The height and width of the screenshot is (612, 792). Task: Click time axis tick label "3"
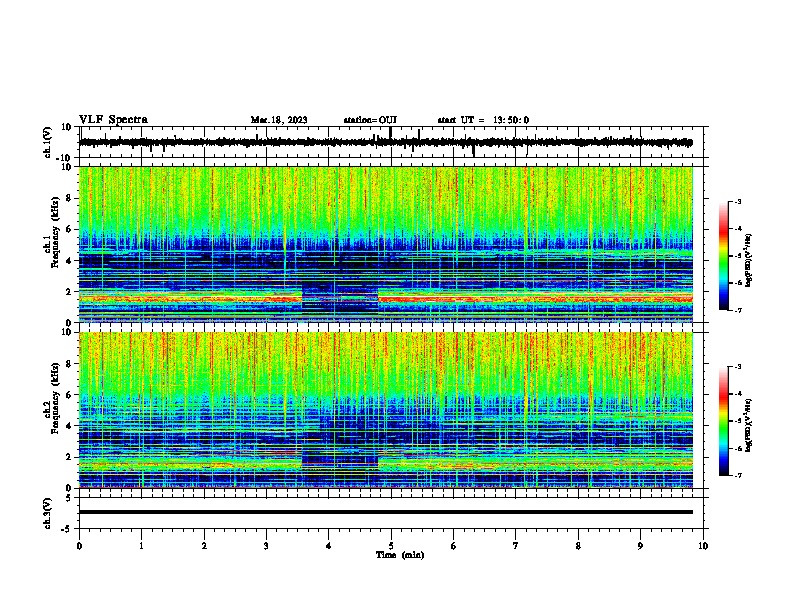click(x=266, y=546)
